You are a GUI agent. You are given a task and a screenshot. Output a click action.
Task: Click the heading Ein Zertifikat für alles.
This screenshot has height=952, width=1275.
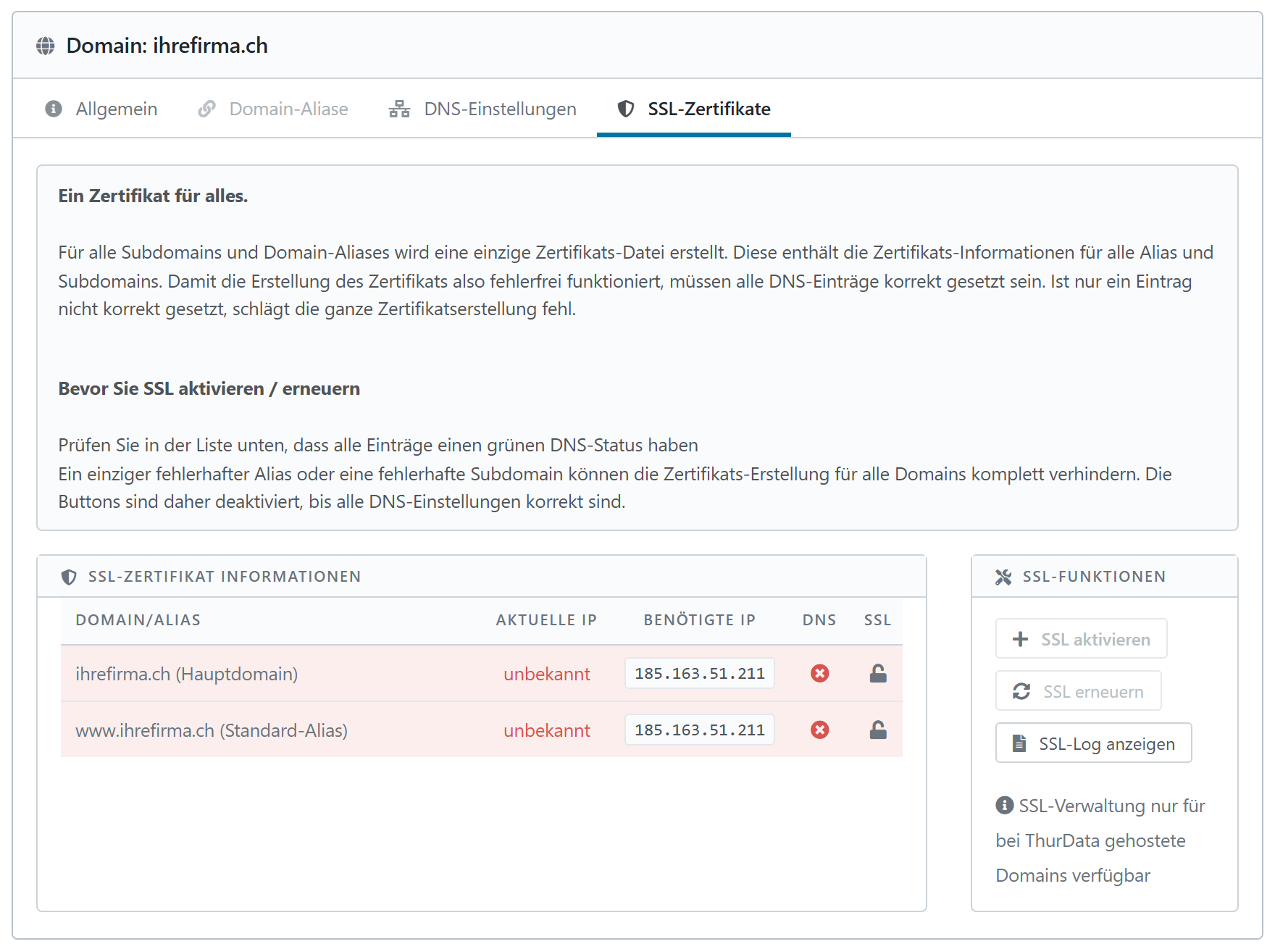pyautogui.click(x=153, y=196)
